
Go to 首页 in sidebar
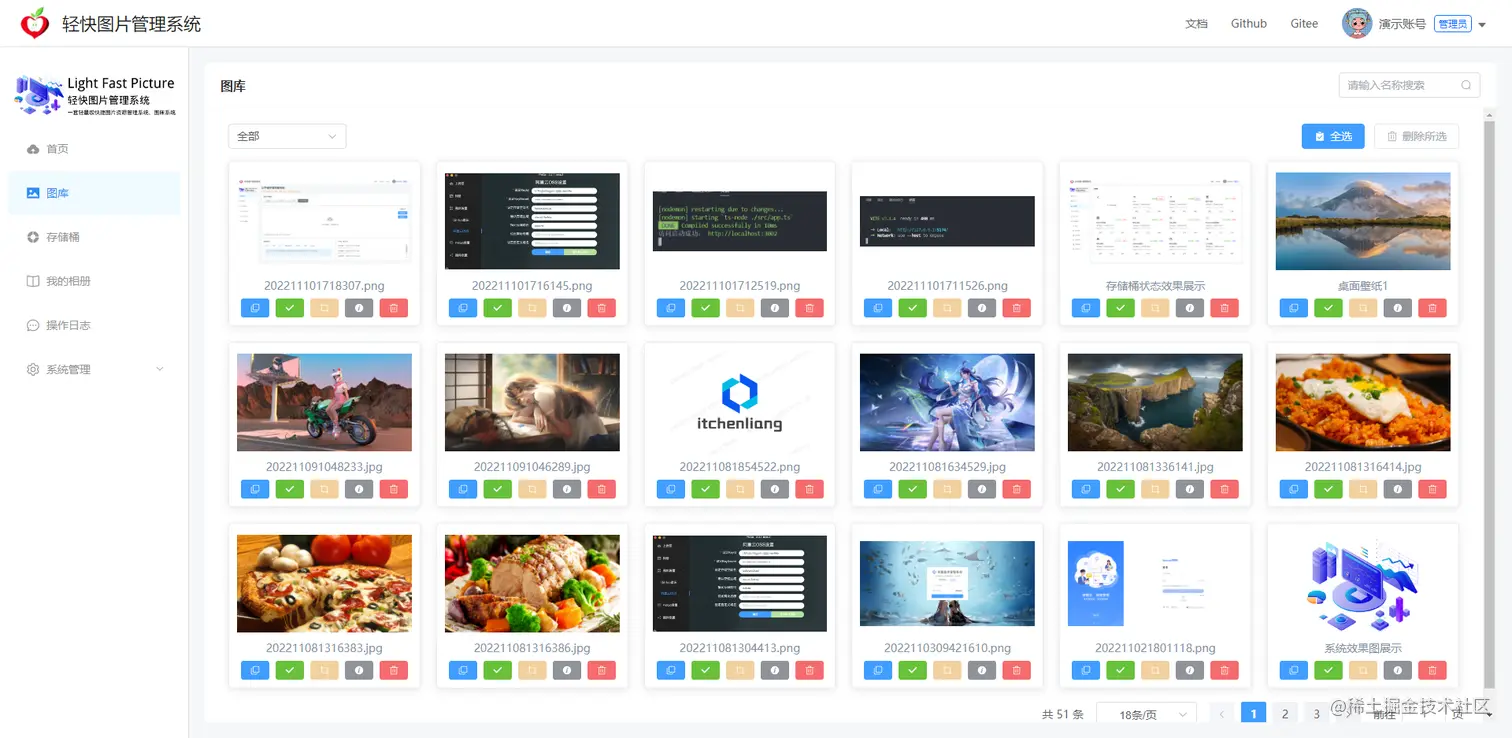pos(94,149)
